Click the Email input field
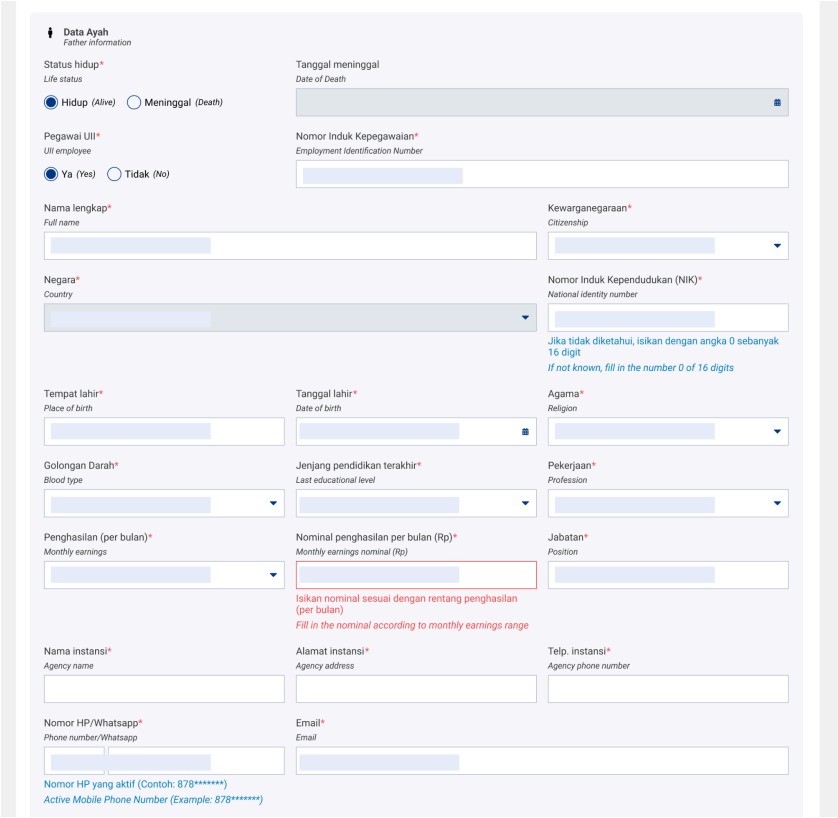The width and height of the screenshot is (838, 818). pyautogui.click(x=541, y=761)
